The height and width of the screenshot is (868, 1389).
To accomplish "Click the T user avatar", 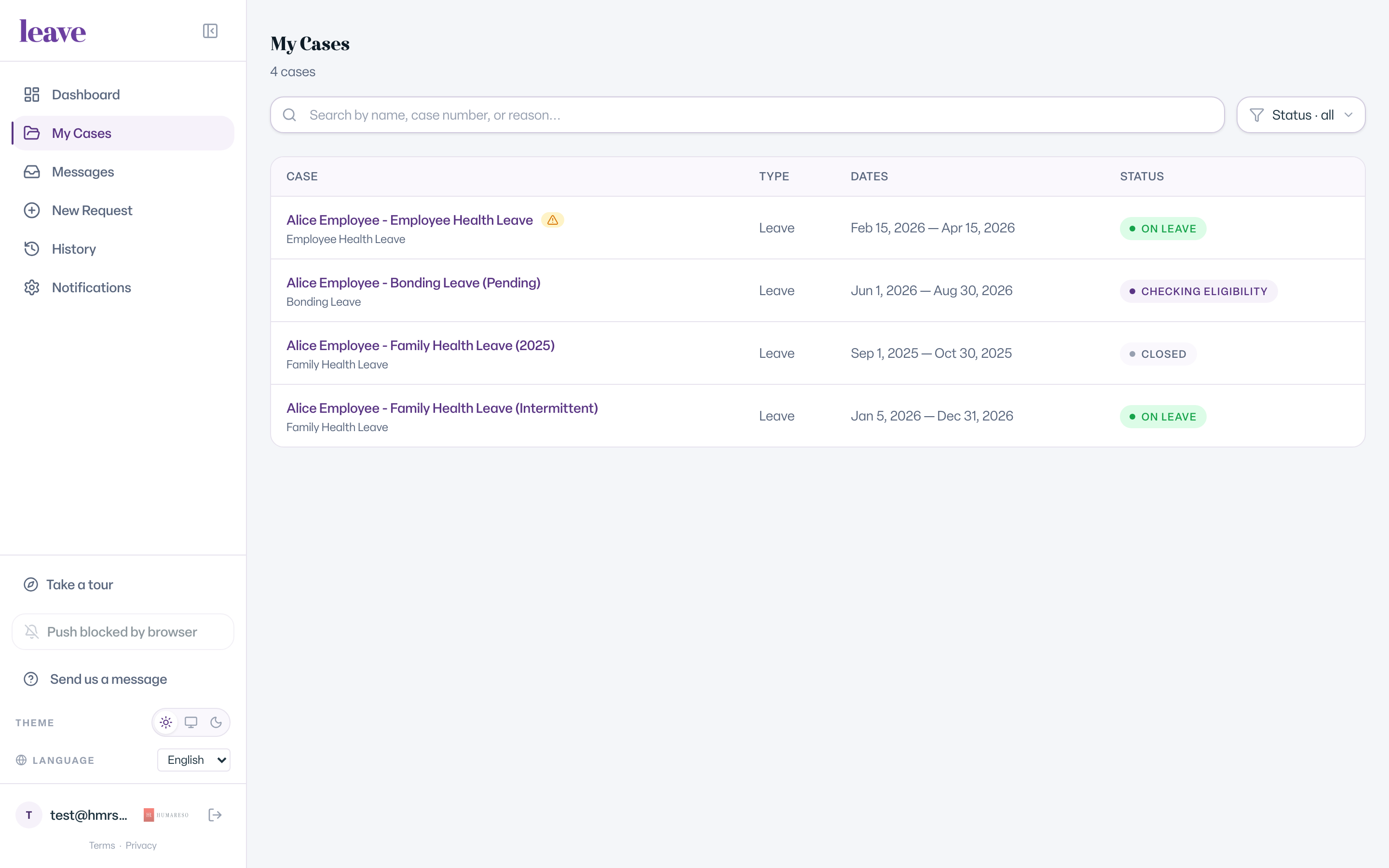I will point(29,814).
